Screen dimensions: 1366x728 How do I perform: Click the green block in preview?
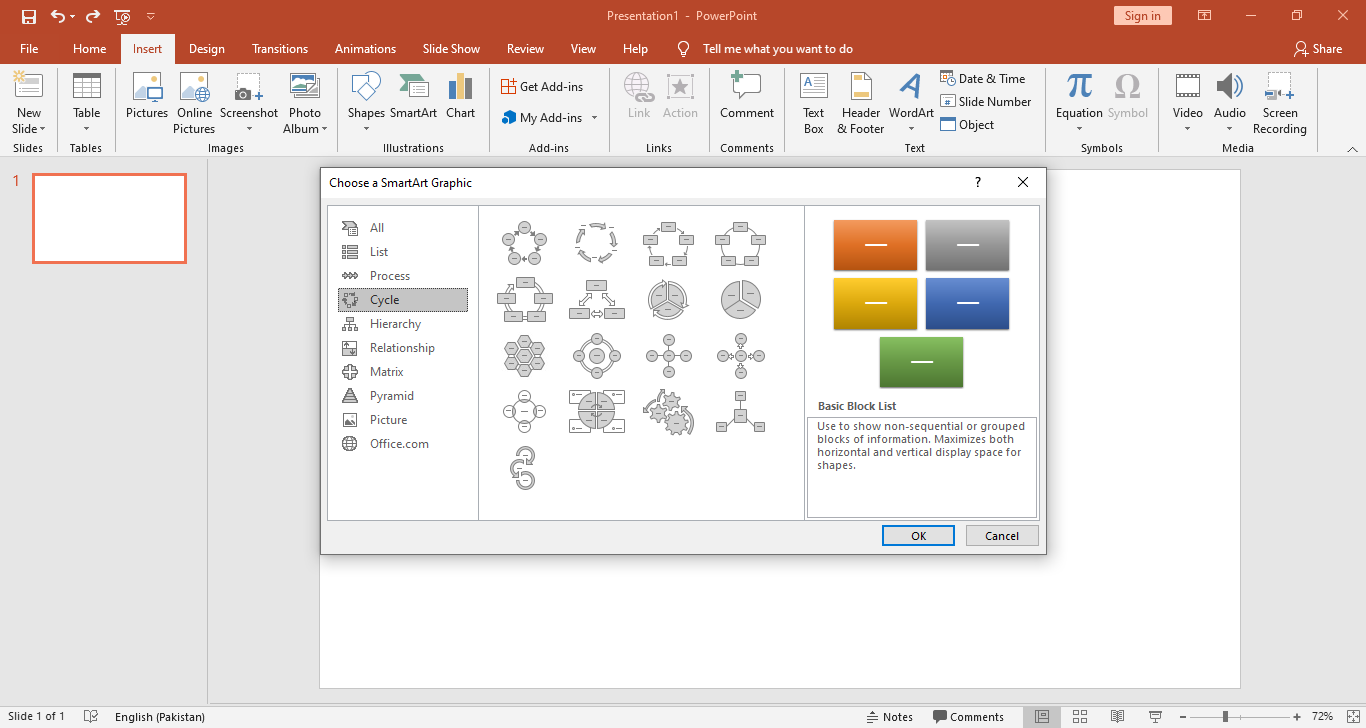[x=921, y=362]
